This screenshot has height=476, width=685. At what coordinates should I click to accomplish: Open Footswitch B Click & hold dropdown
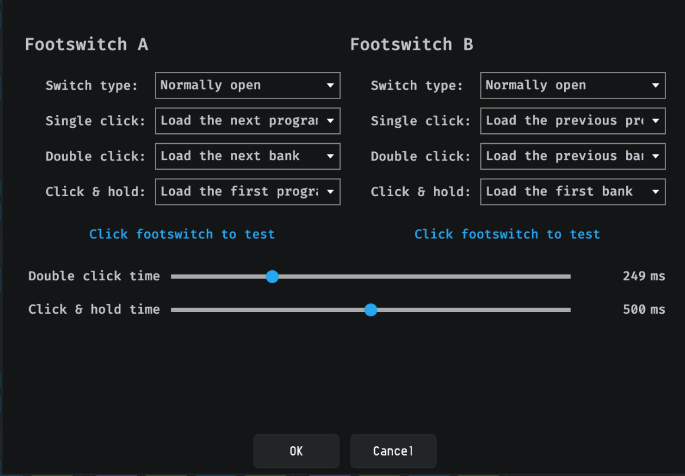coord(573,192)
